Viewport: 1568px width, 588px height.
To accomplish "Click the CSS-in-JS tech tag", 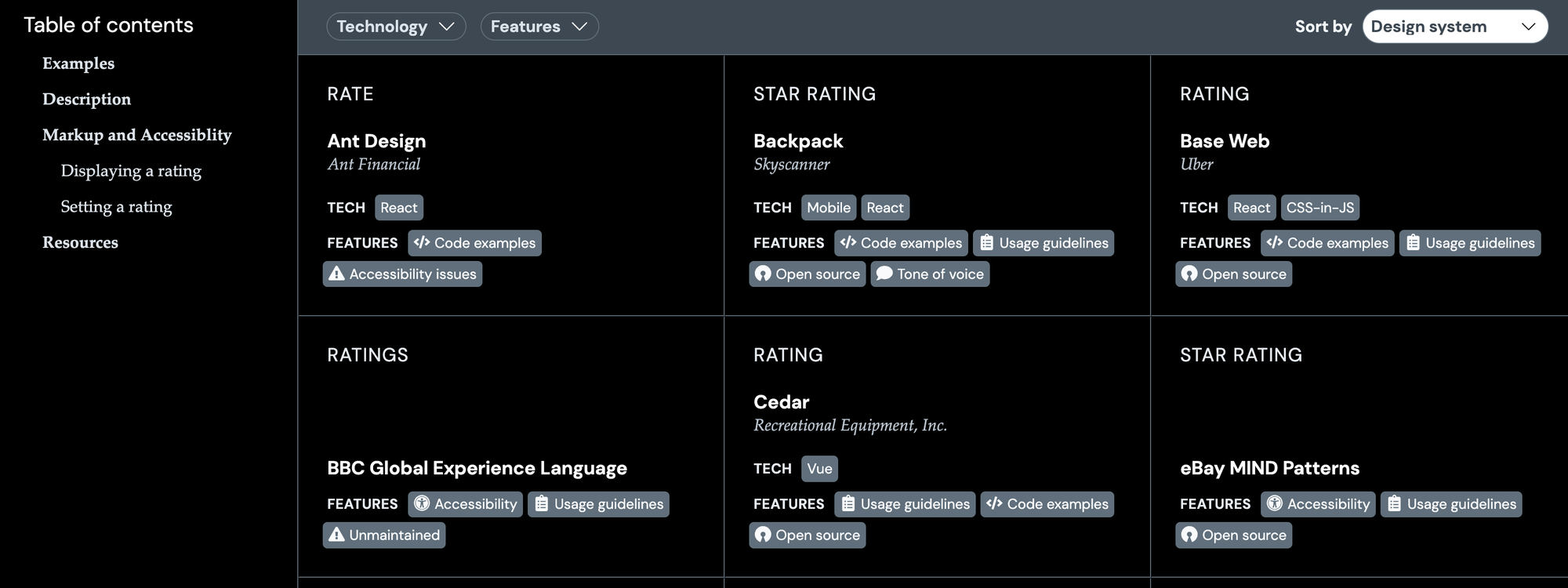I will coord(1320,208).
